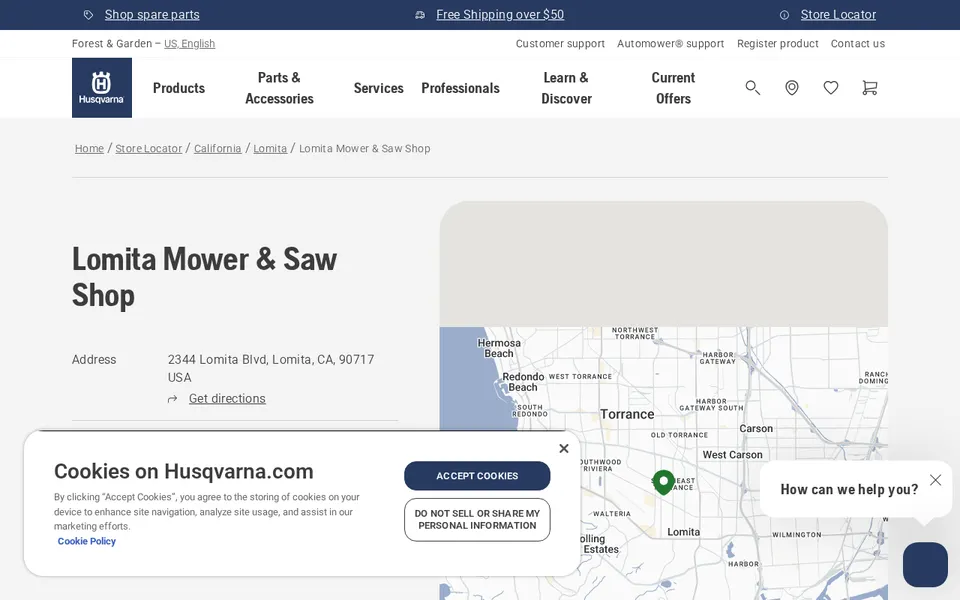
Task: Change region via US, English link
Action: (x=190, y=43)
